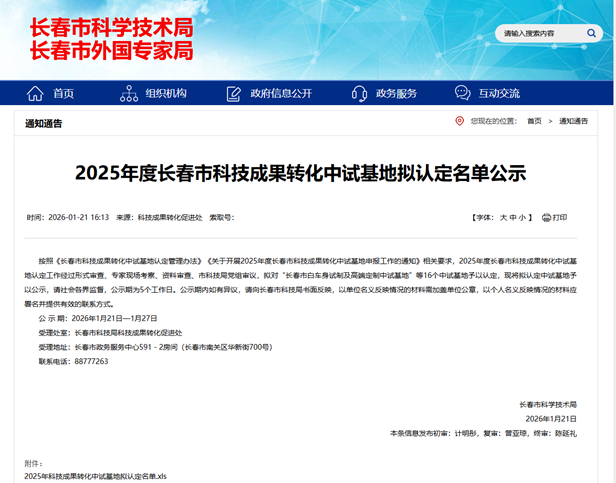
Task: Set font size to small (小)
Action: point(525,217)
